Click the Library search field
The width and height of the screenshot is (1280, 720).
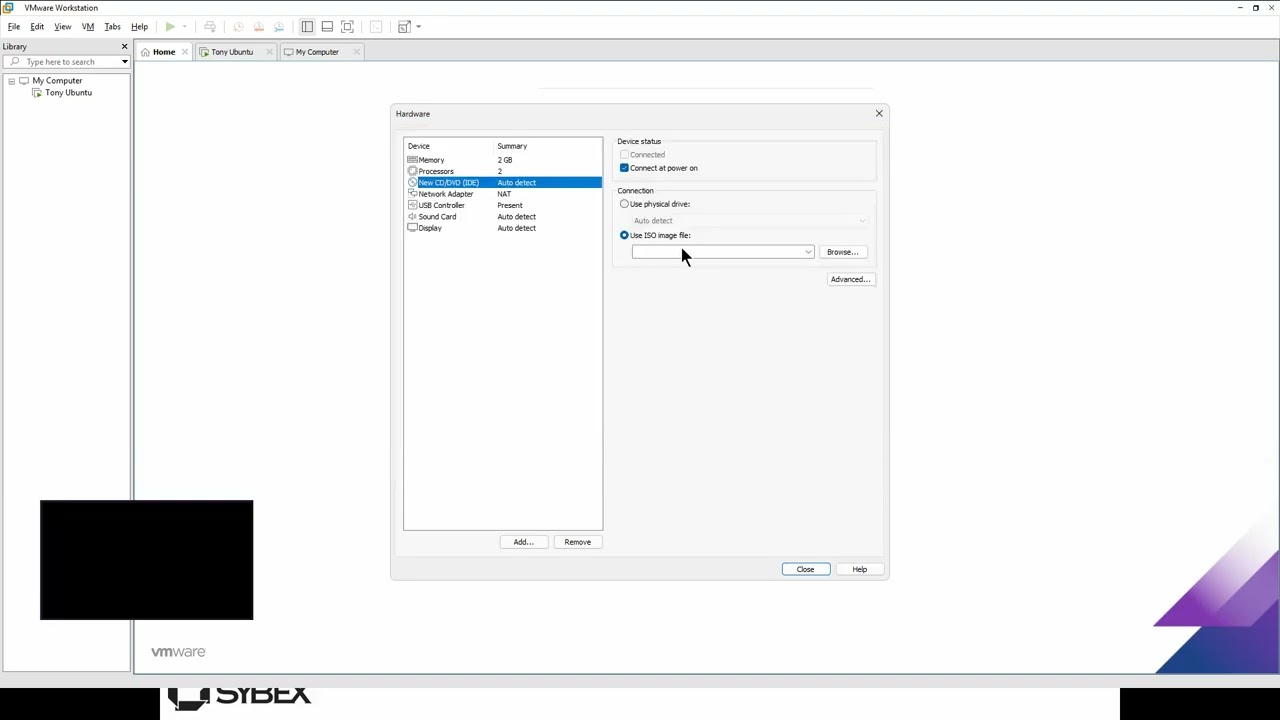click(66, 62)
